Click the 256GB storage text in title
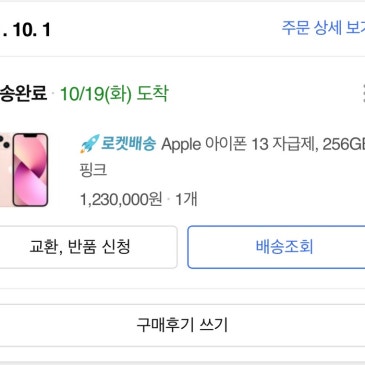Viewport: 365px width, 365px height. 344,144
